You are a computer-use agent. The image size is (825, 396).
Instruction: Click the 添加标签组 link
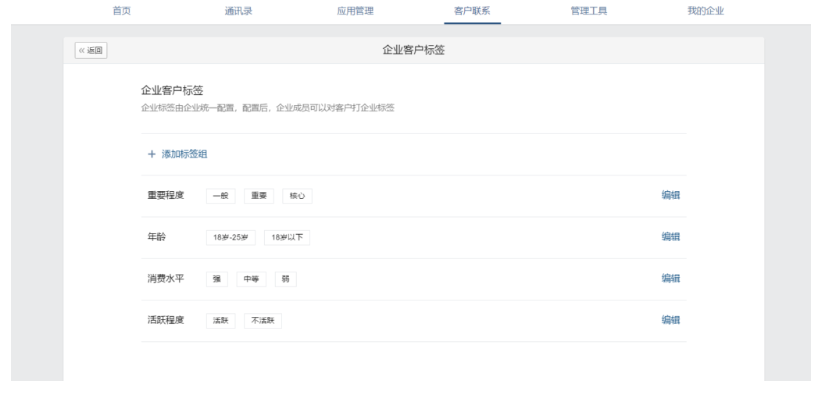[184, 154]
